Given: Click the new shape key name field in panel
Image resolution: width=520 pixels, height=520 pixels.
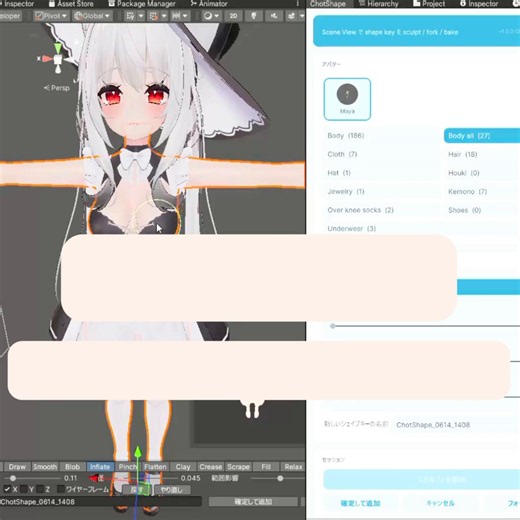Looking at the screenshot, I should 456,425.
